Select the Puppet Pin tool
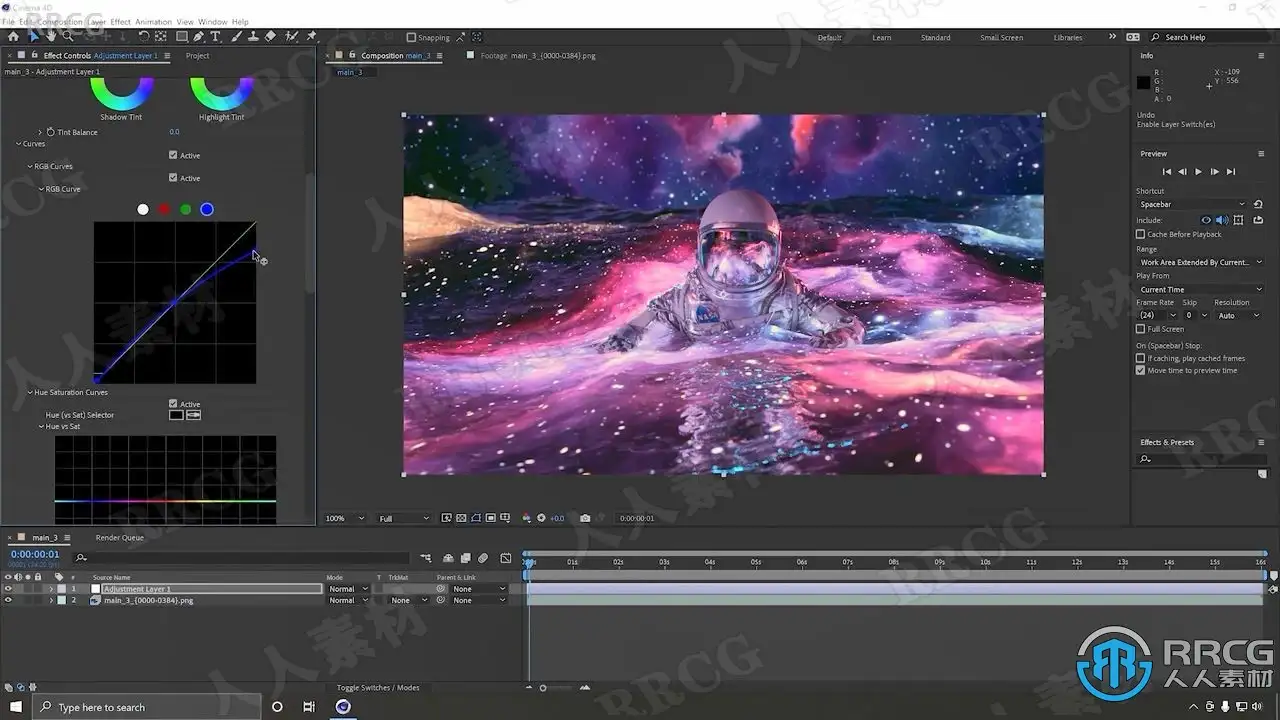This screenshot has width=1280, height=720. point(311,37)
